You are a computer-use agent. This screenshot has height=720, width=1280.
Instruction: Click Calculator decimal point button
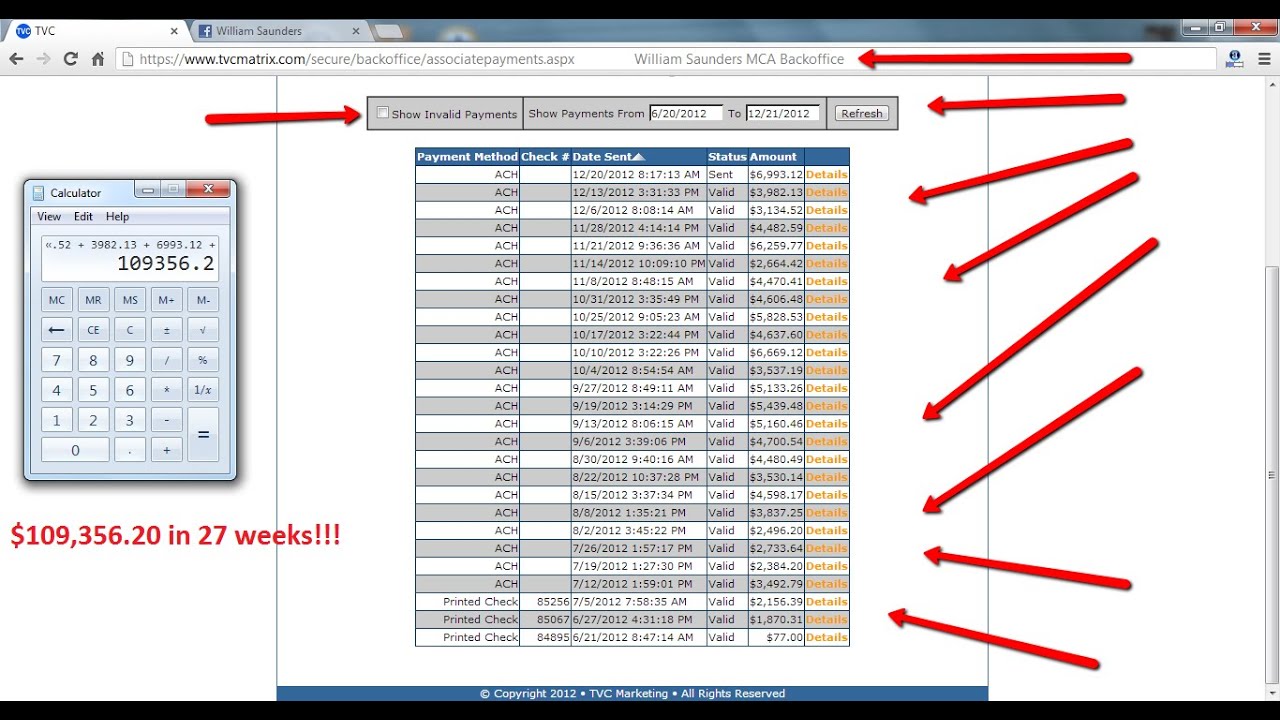click(x=130, y=450)
